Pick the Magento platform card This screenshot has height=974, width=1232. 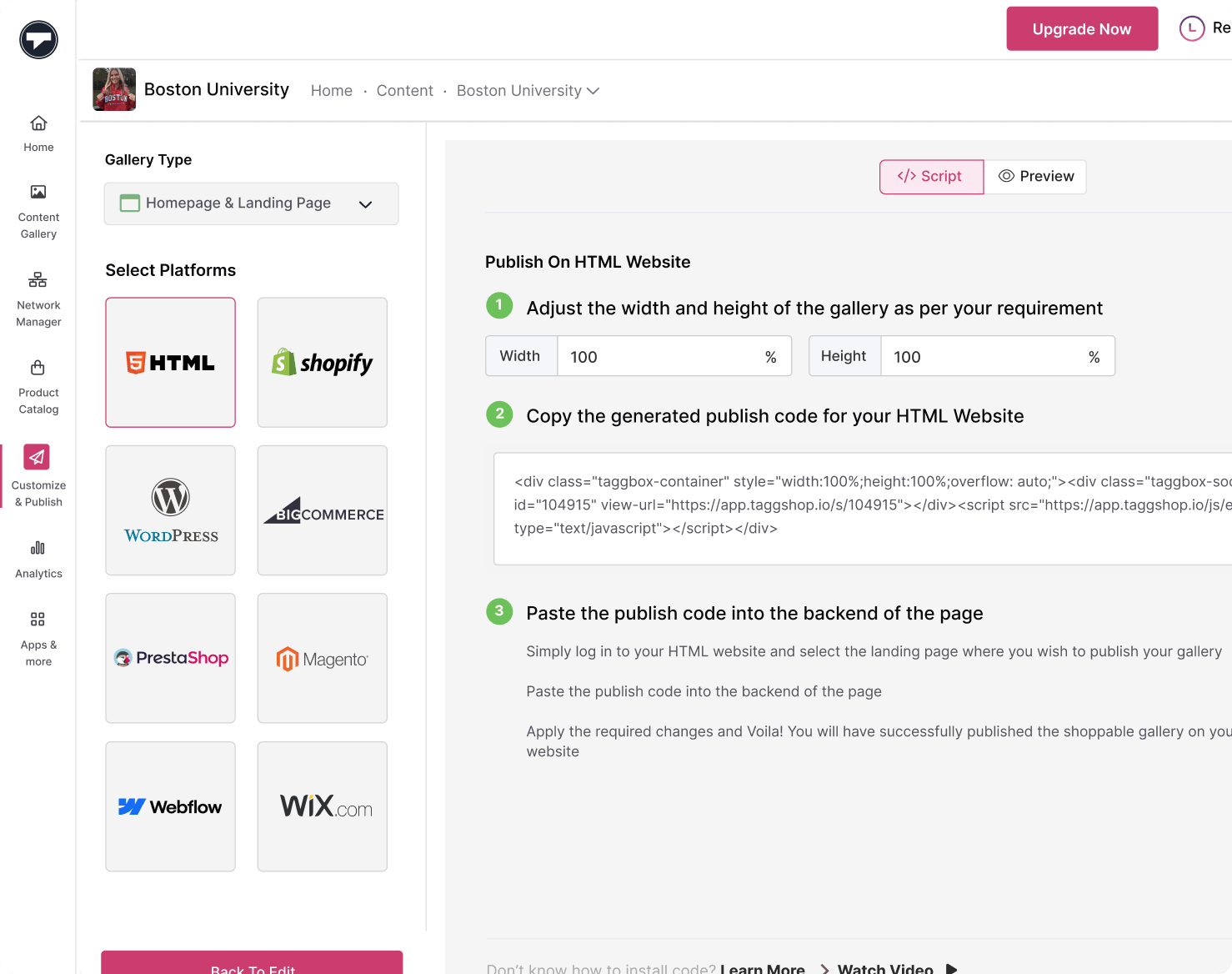(323, 658)
